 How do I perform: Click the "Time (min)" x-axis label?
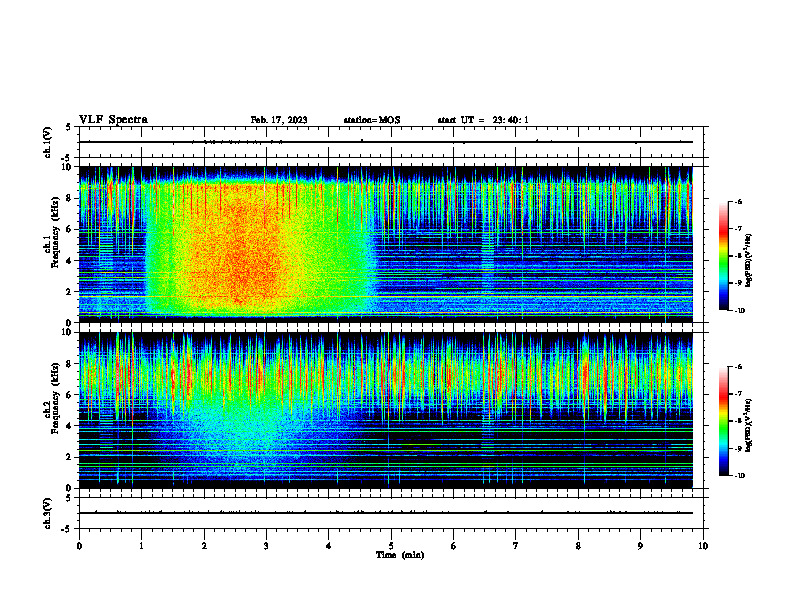(400, 555)
